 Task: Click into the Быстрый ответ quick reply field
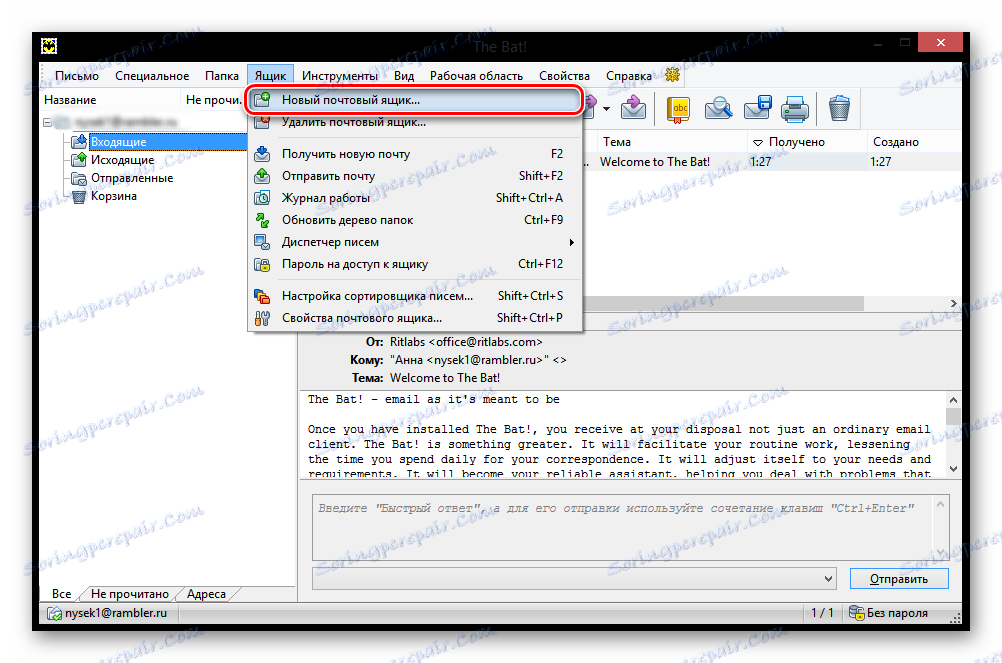click(x=623, y=528)
